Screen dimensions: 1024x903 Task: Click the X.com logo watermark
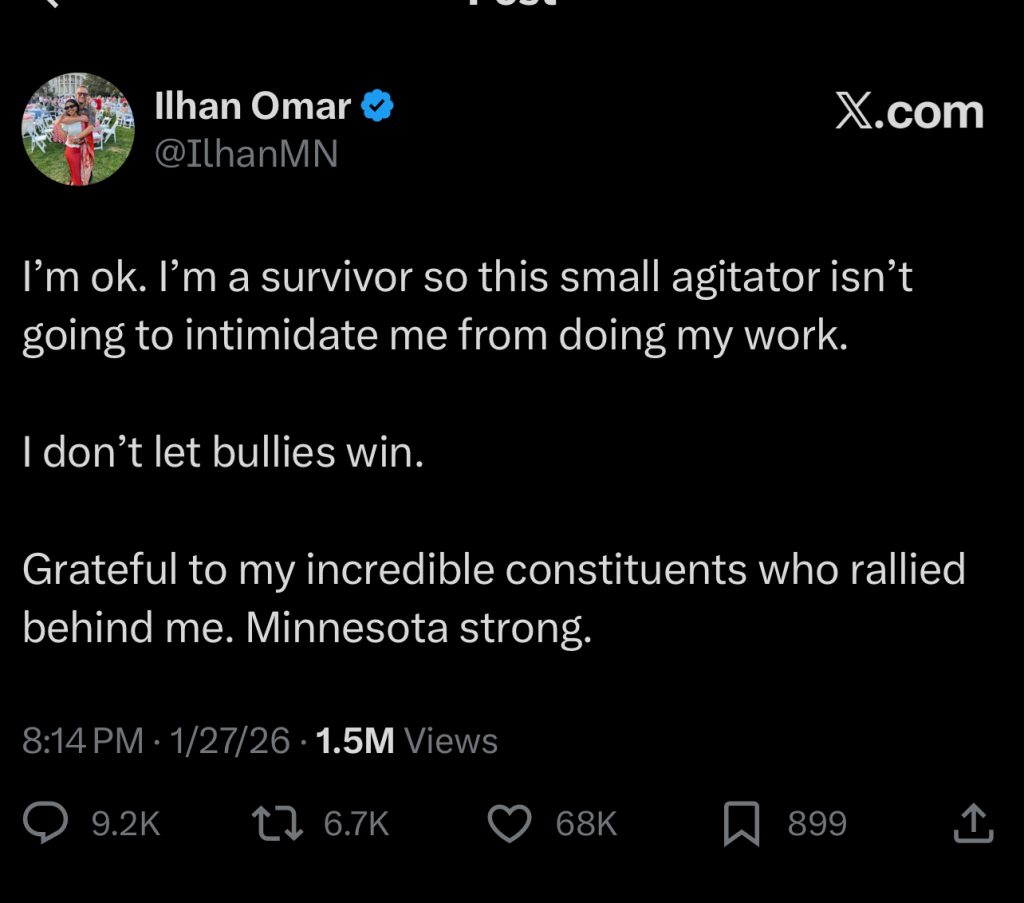908,113
